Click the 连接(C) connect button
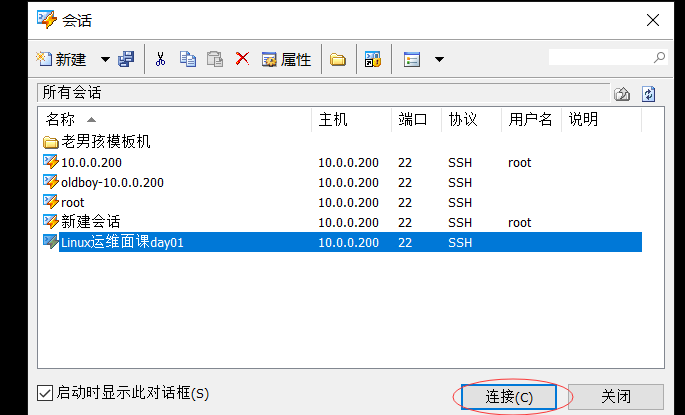Viewport: 685px width, 415px height. click(509, 397)
